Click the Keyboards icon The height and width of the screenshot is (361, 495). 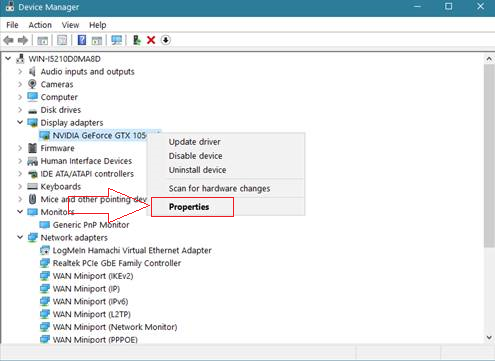(32, 186)
